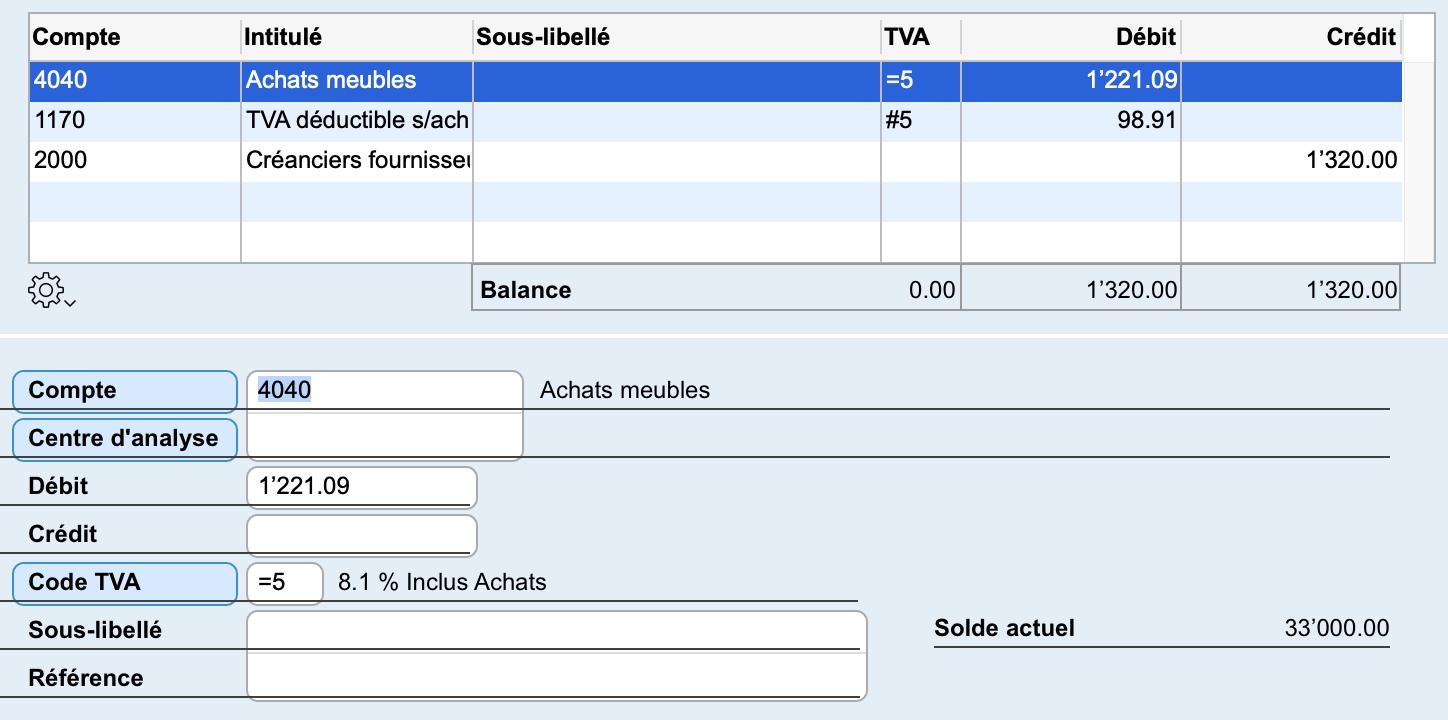Select the 2000 Créanciers fournisseurs row
Screen dimensions: 1448x720
[x=716, y=161]
